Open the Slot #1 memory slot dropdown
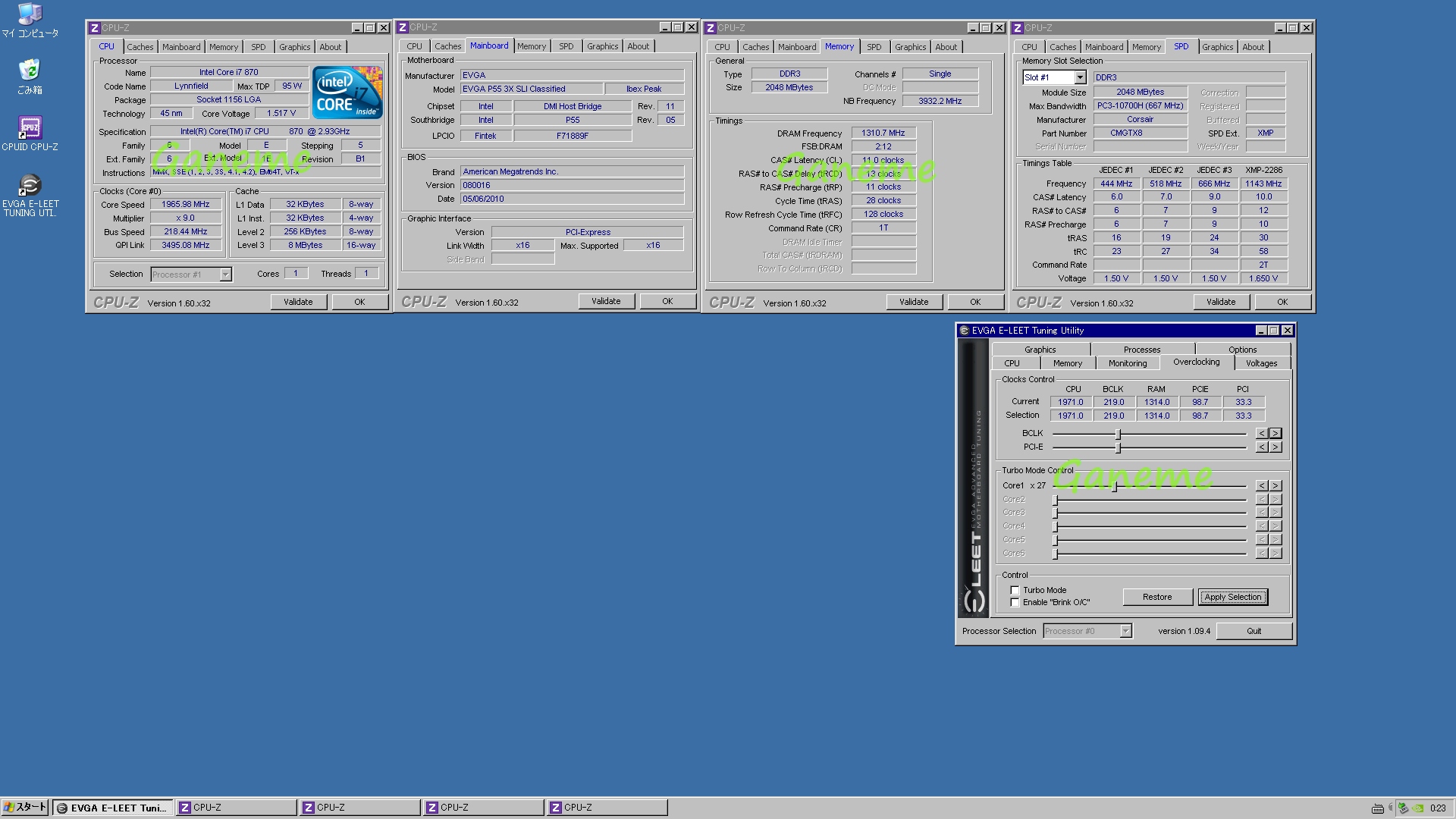This screenshot has width=1456, height=819. pos(1080,77)
